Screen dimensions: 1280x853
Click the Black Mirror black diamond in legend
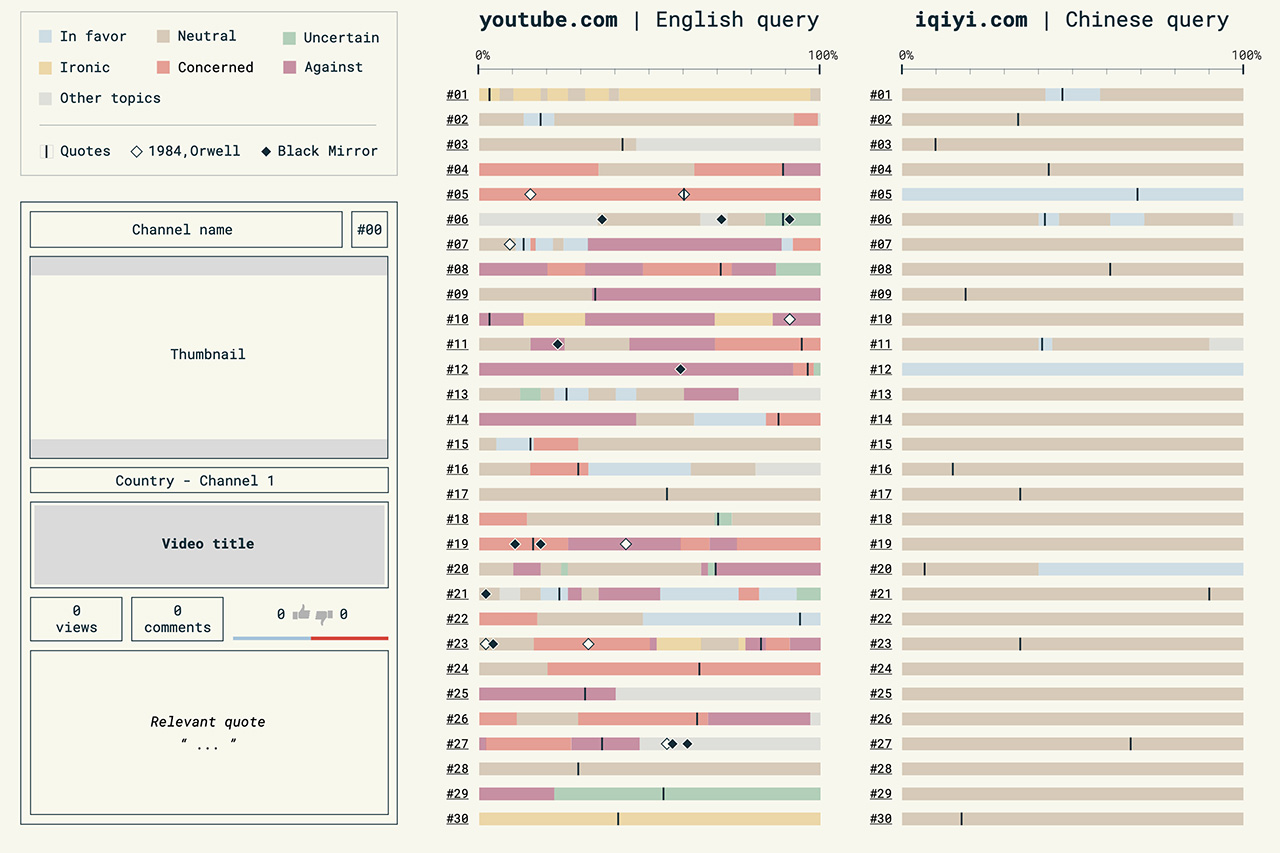click(x=266, y=151)
